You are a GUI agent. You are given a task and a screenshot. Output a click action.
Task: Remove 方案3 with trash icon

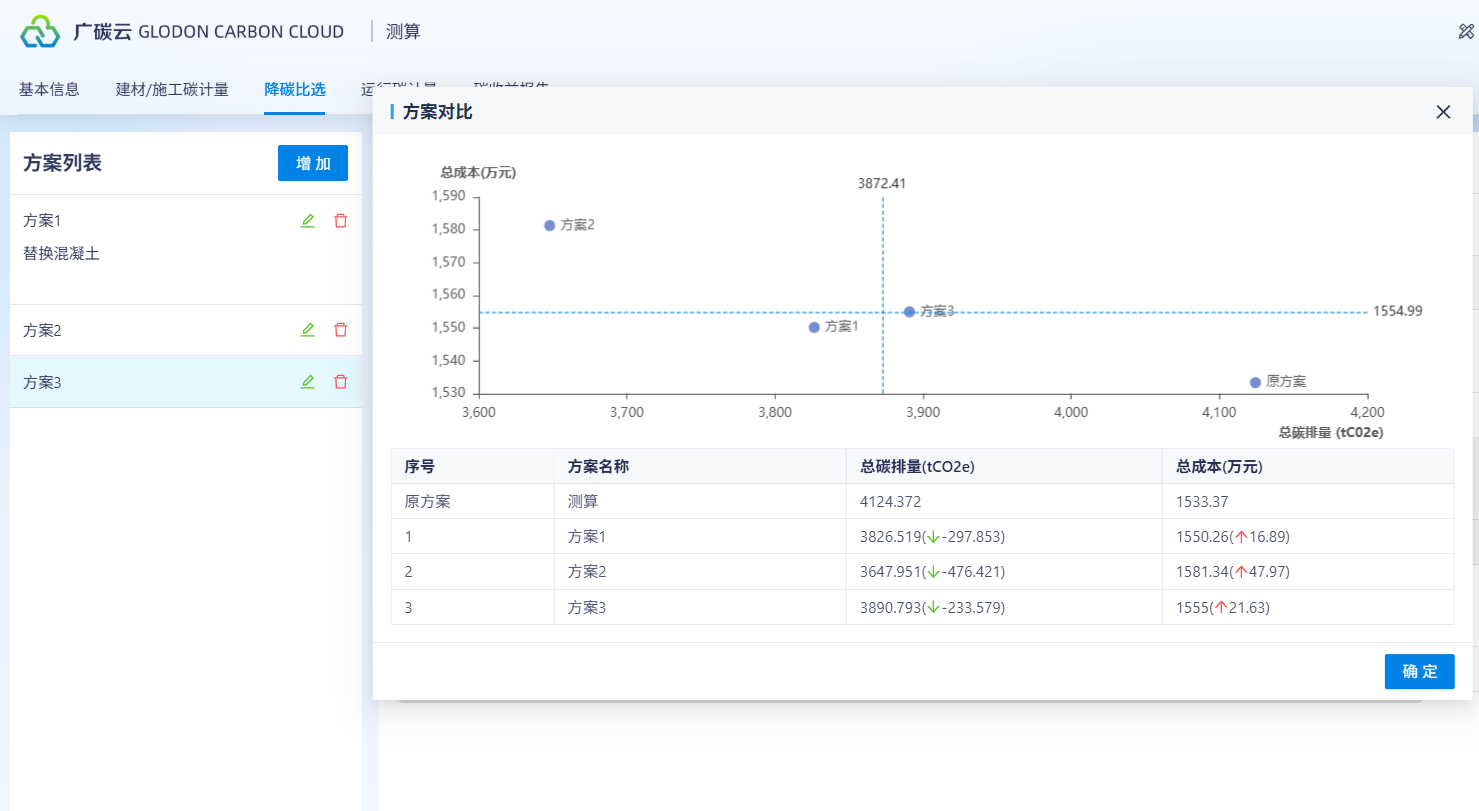pyautogui.click(x=341, y=382)
